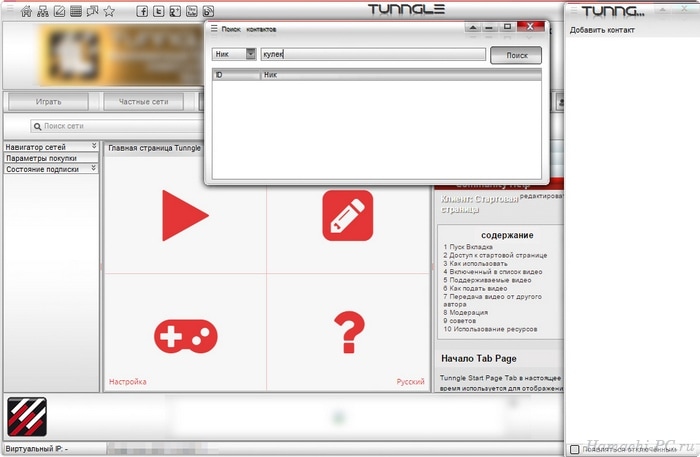Open the Главная страница Tunngle tab

click(154, 148)
